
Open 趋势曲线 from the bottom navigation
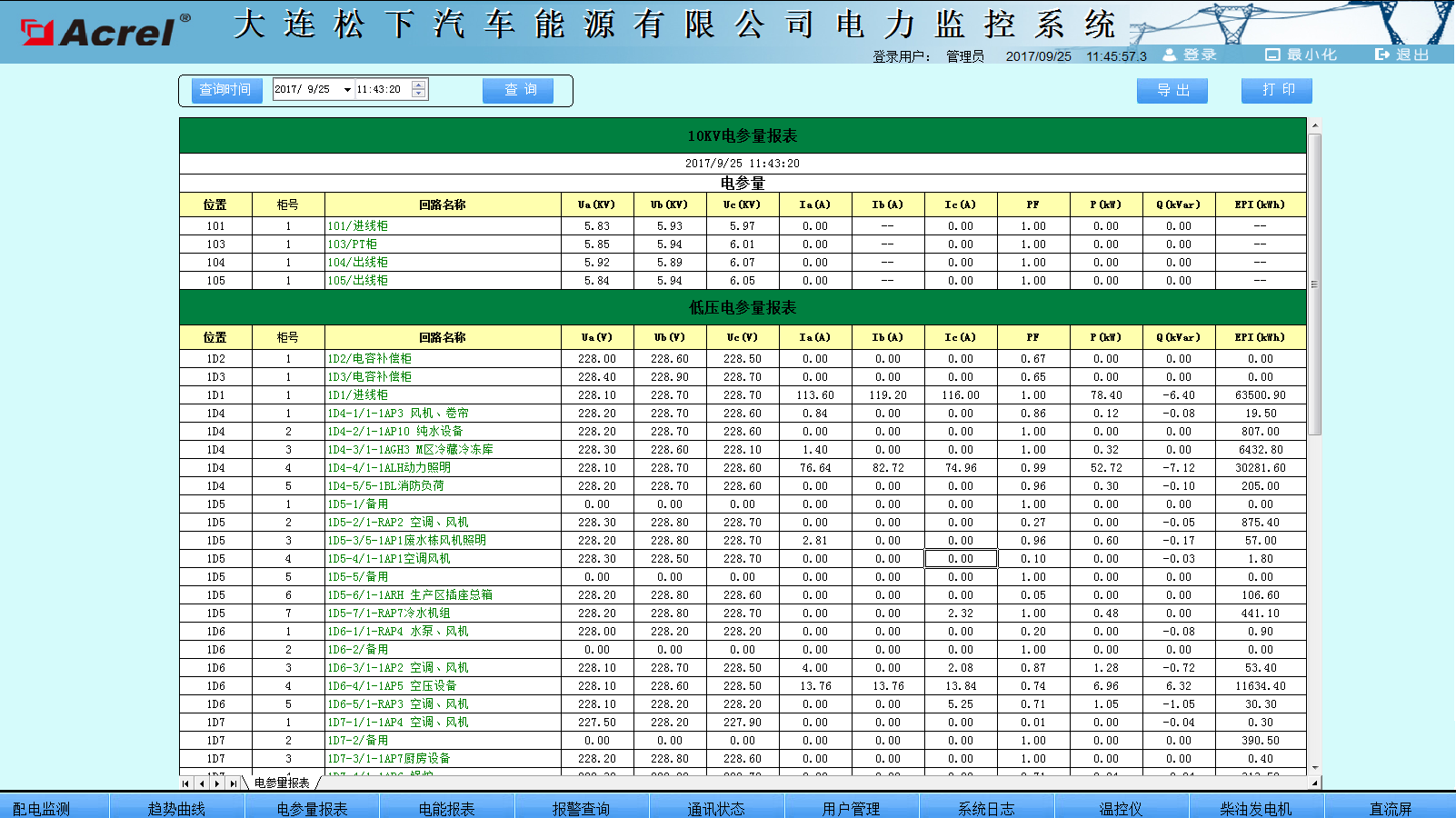coord(176,808)
